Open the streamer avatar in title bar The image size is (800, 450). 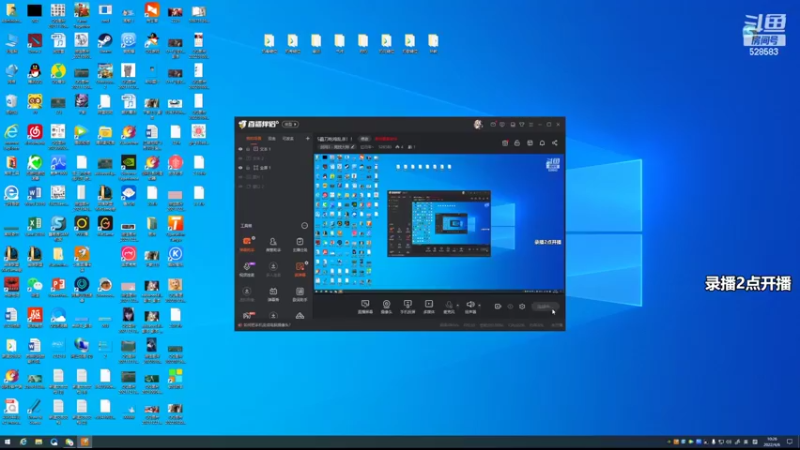(478, 124)
